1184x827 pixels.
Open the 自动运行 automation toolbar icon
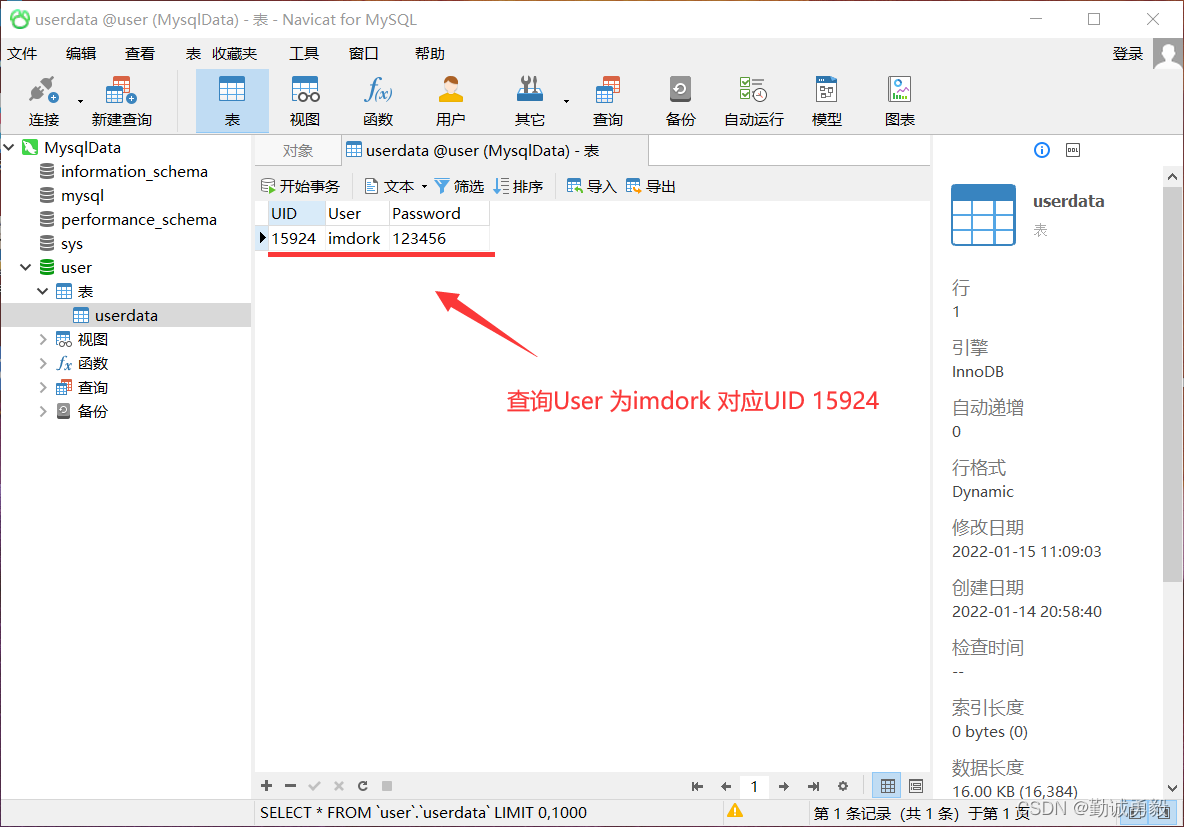(754, 100)
